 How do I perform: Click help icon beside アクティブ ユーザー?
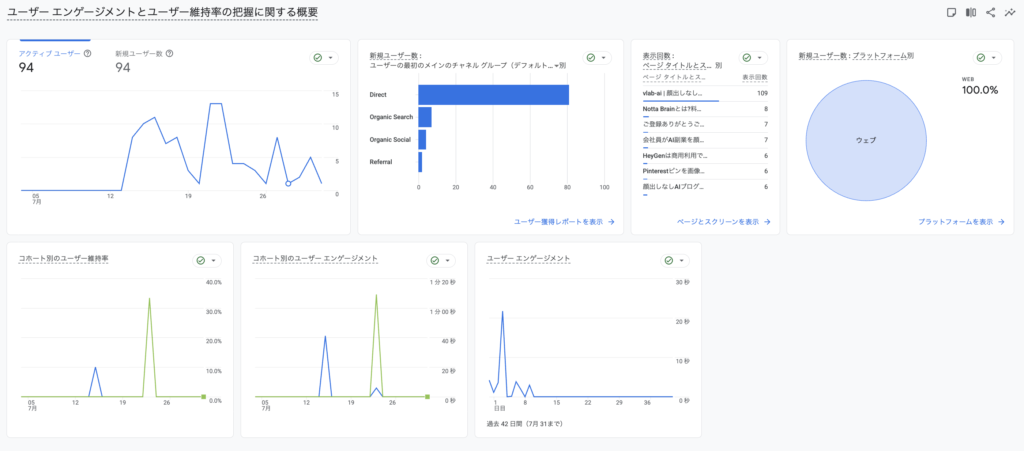tap(88, 54)
